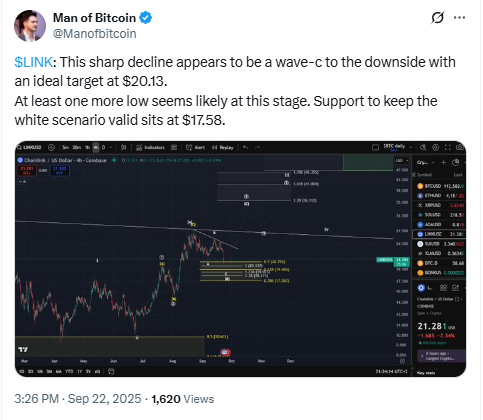Click the Indicators button in chart toolbar
The image size is (483, 420).
coord(150,147)
